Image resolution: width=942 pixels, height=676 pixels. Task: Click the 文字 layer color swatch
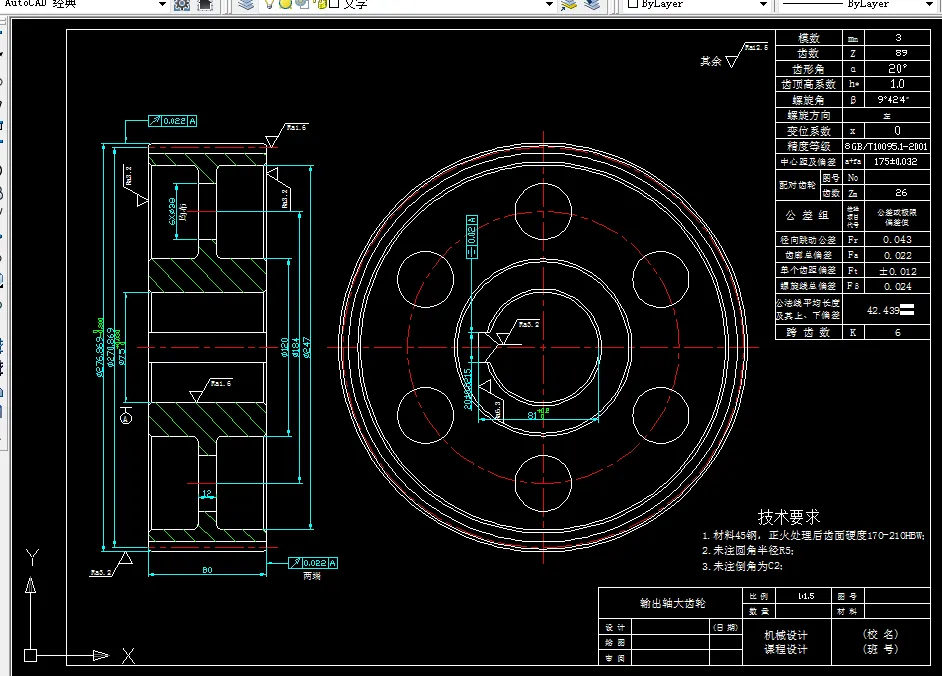(x=335, y=4)
